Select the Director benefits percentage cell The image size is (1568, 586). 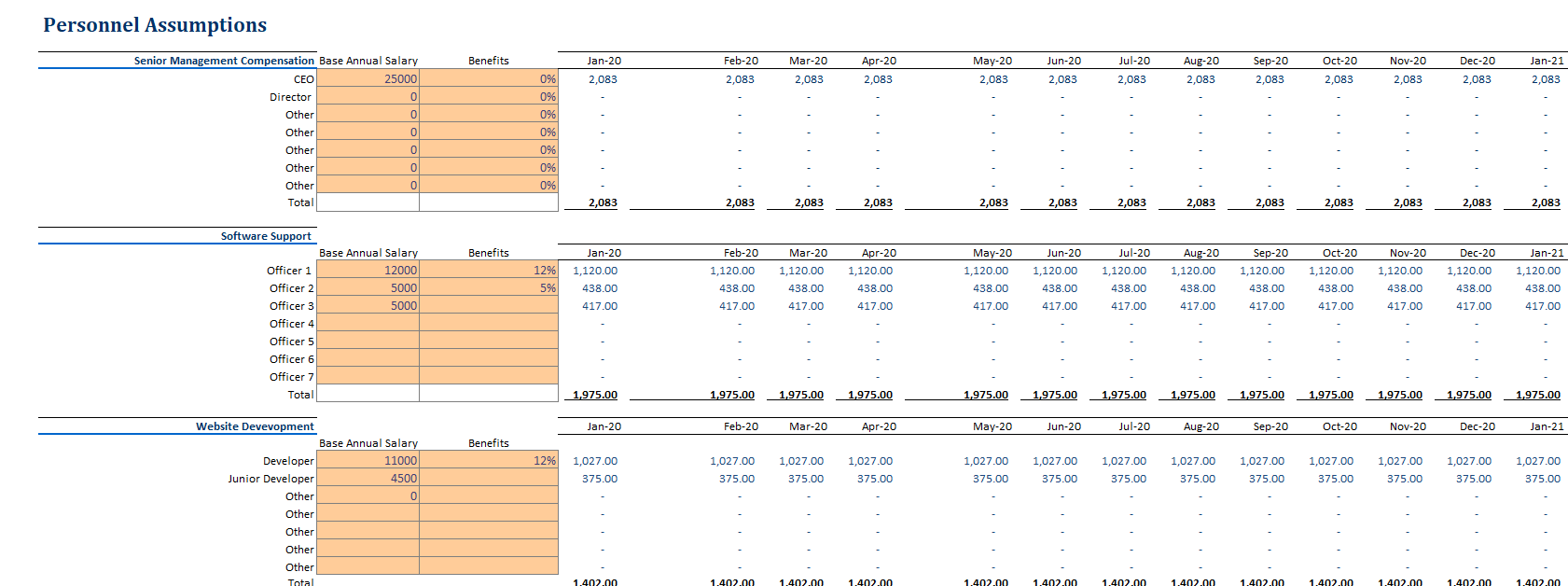point(489,97)
